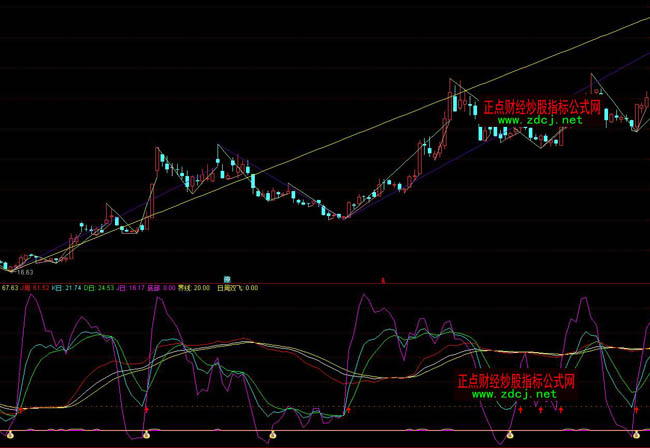The height and width of the screenshot is (448, 650).
Task: Click the small cyan icon above the indicator labels
Action: click(x=227, y=278)
